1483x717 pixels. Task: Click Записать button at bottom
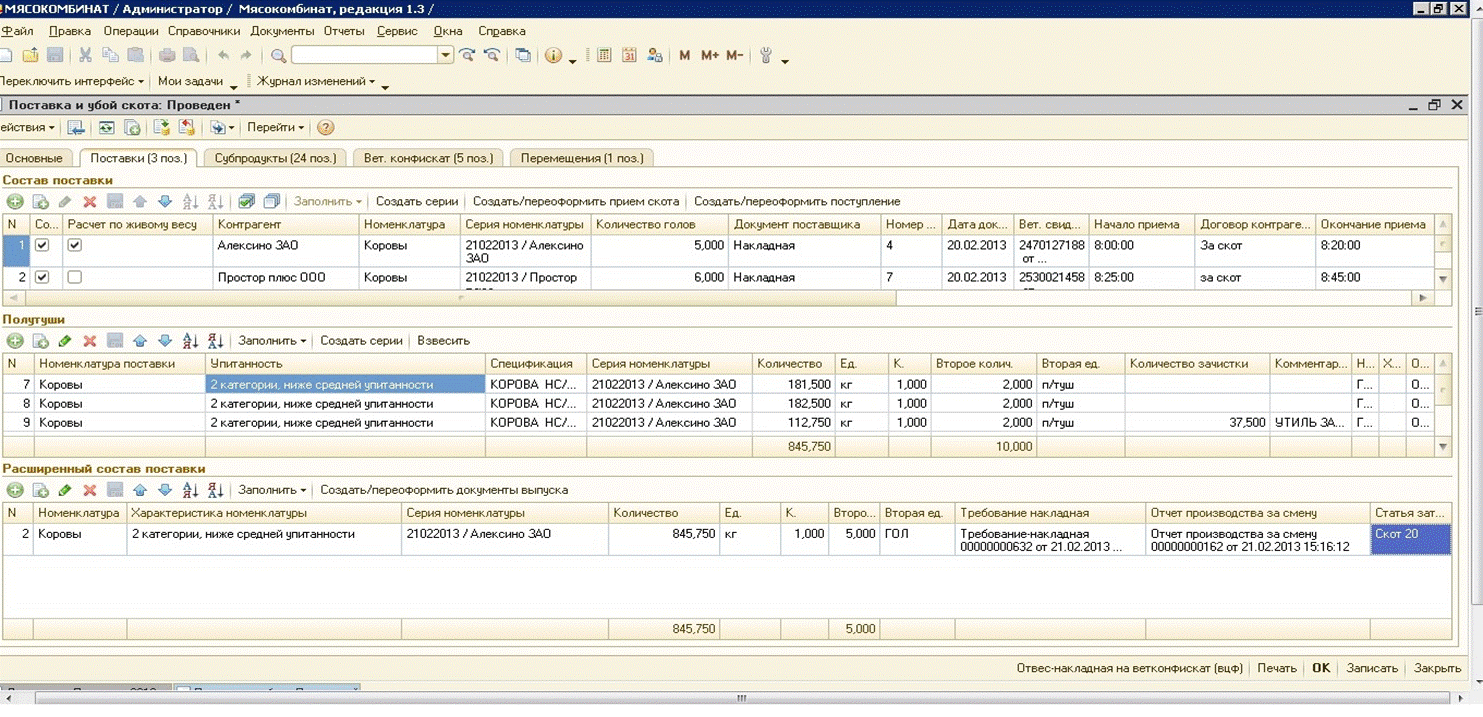(1372, 668)
